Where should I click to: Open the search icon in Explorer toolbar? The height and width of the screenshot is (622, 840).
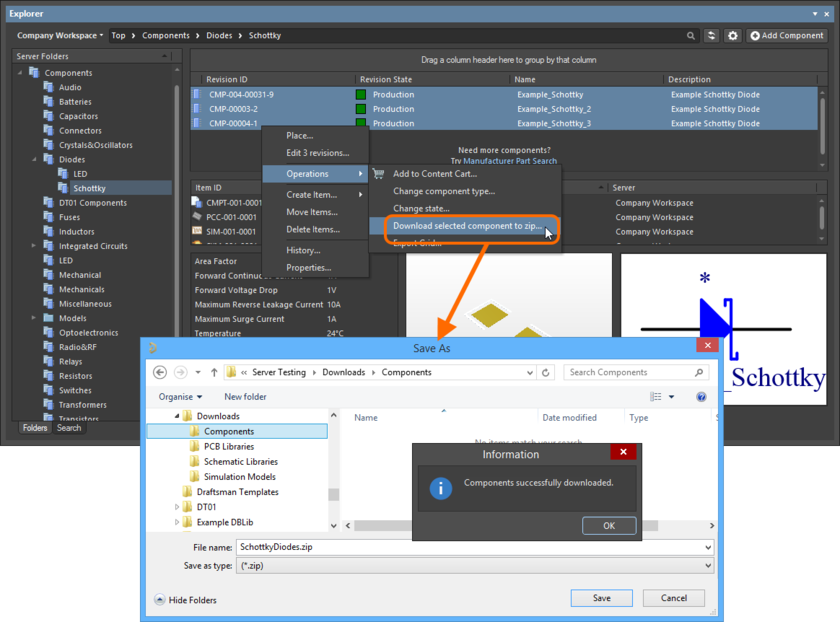coord(691,35)
